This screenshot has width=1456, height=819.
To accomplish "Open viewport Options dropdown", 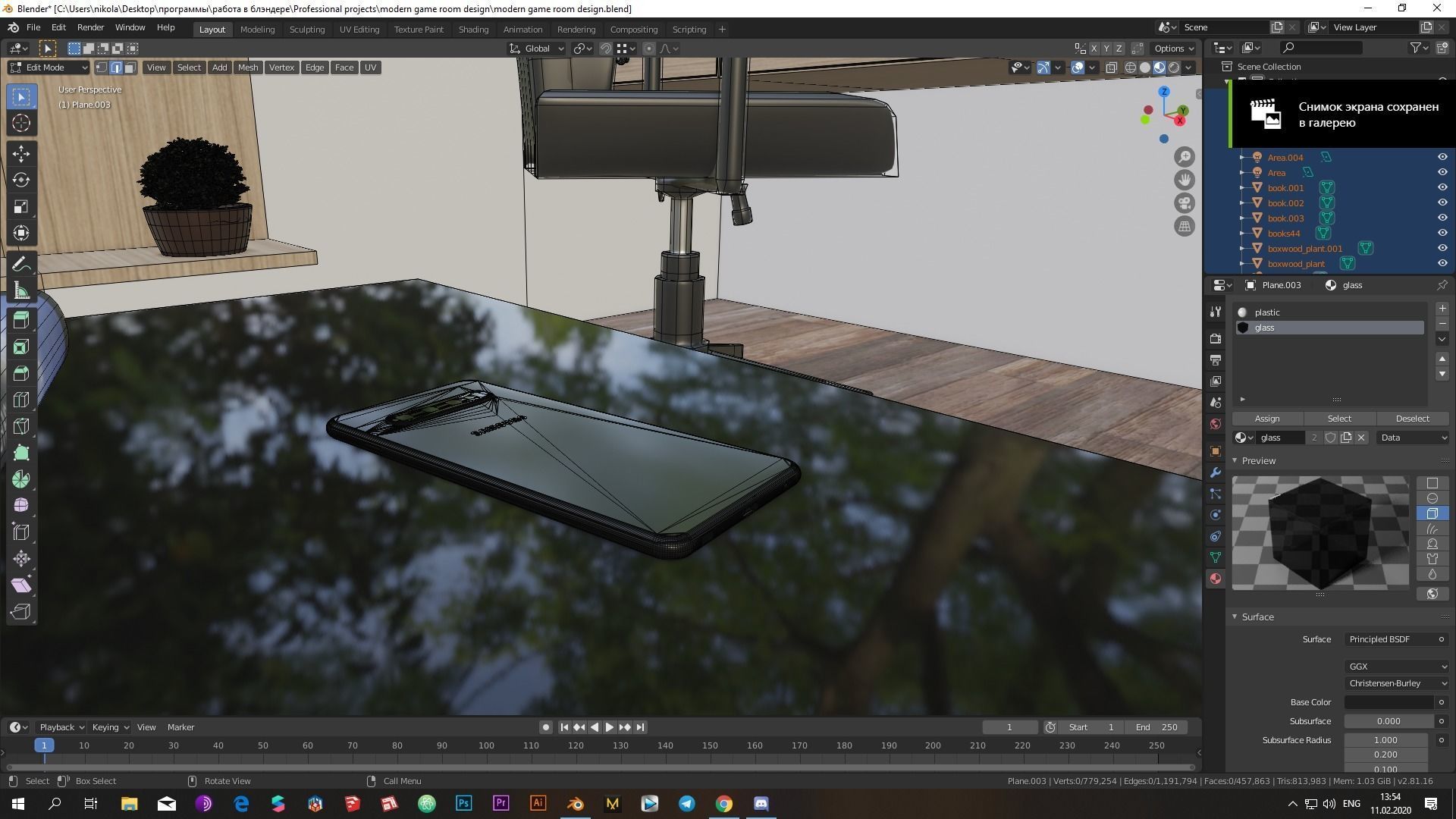I will click(1173, 49).
